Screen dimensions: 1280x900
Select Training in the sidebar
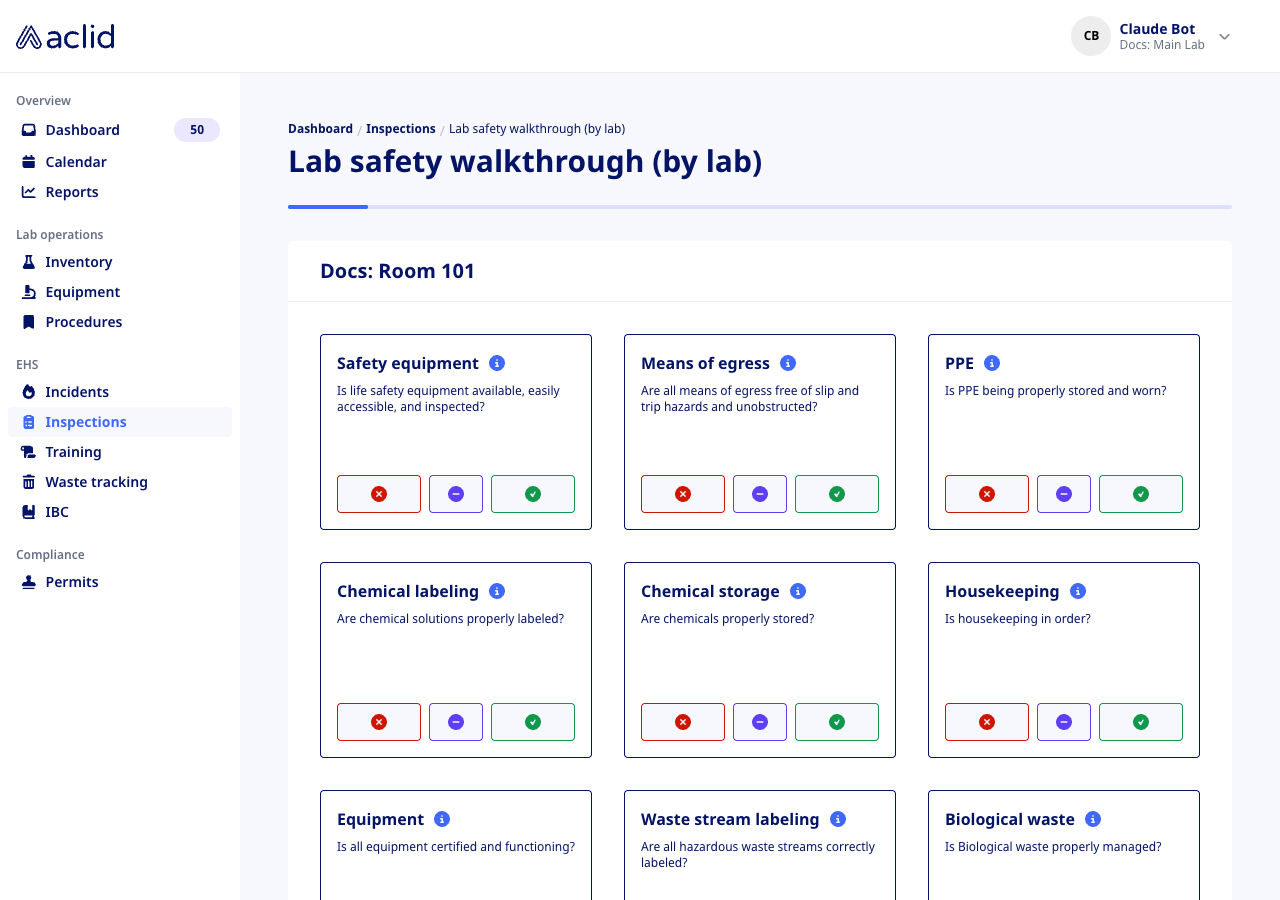120,452
